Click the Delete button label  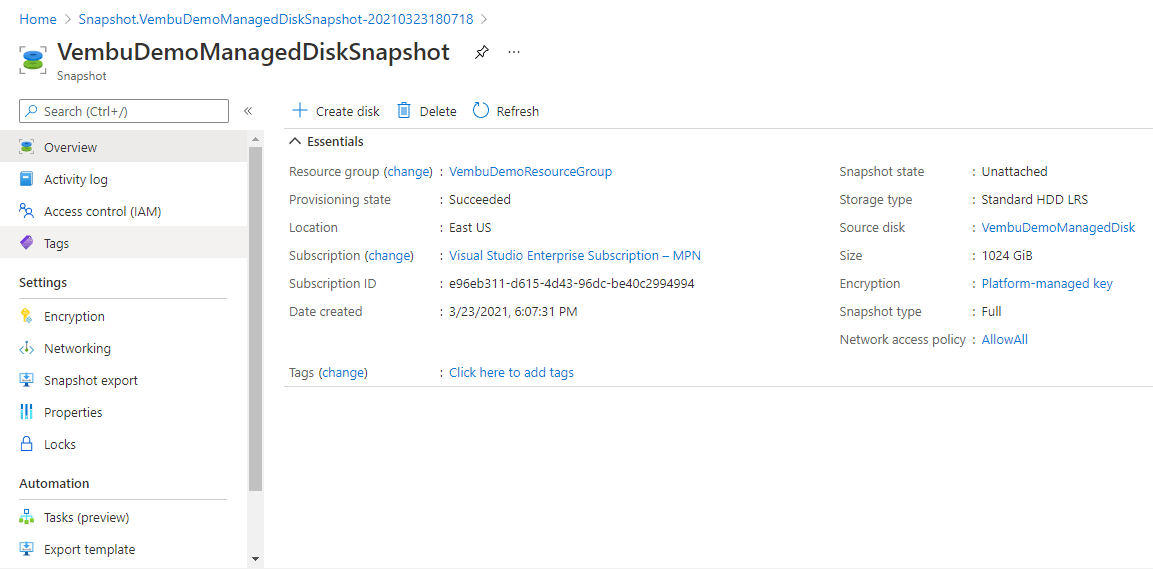(x=438, y=112)
